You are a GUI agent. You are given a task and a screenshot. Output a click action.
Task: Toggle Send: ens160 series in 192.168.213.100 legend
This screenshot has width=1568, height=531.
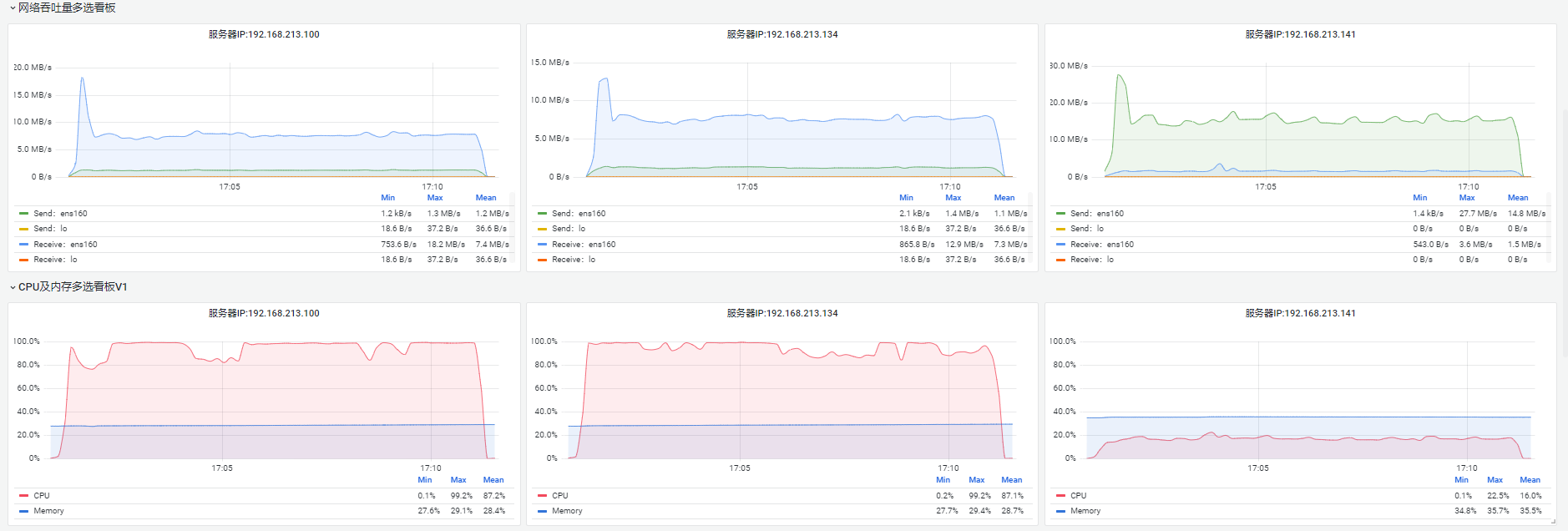60,214
